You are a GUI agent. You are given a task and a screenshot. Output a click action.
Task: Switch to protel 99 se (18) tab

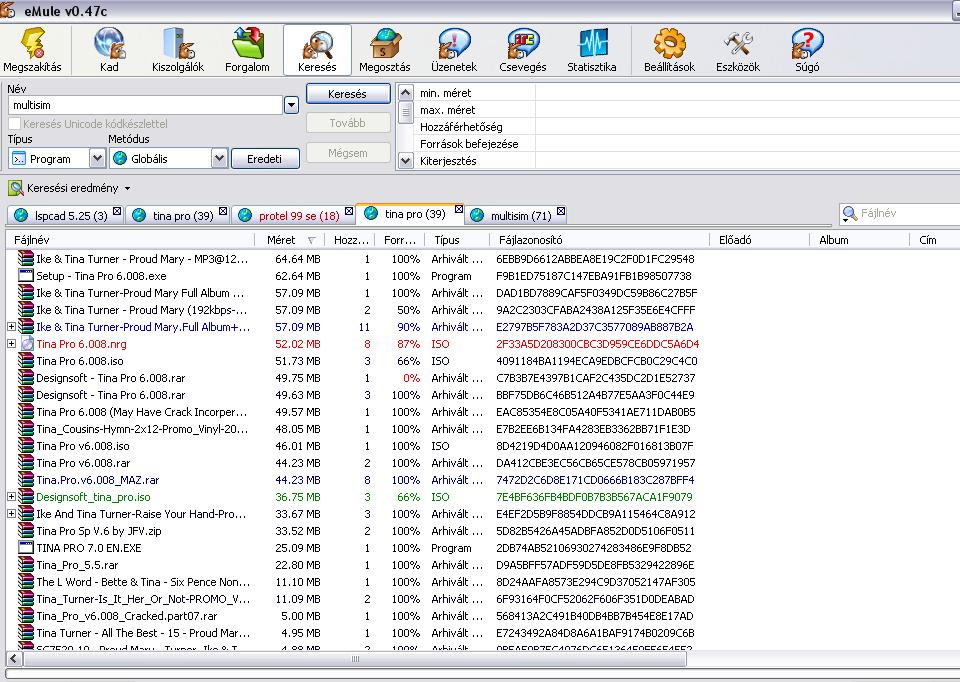[x=293, y=215]
